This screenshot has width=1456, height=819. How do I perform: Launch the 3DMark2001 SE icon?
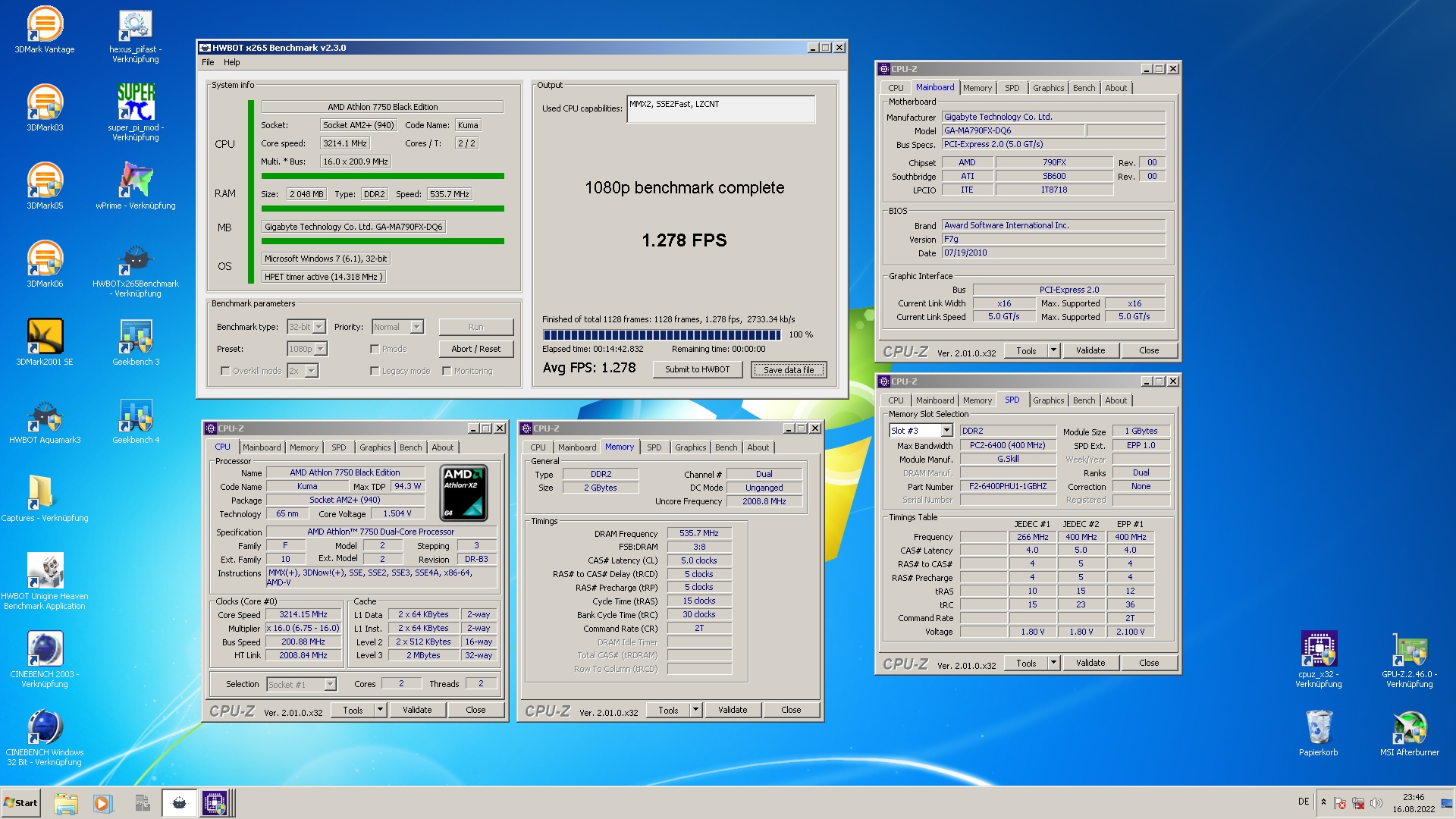(45, 343)
